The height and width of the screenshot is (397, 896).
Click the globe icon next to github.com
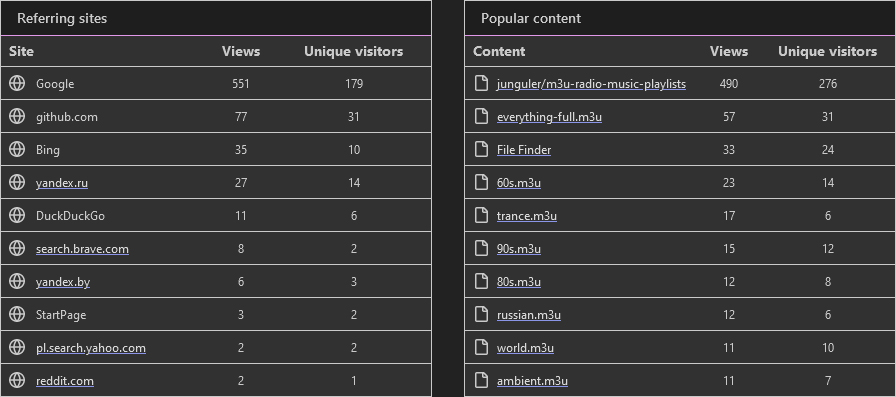[x=17, y=117]
